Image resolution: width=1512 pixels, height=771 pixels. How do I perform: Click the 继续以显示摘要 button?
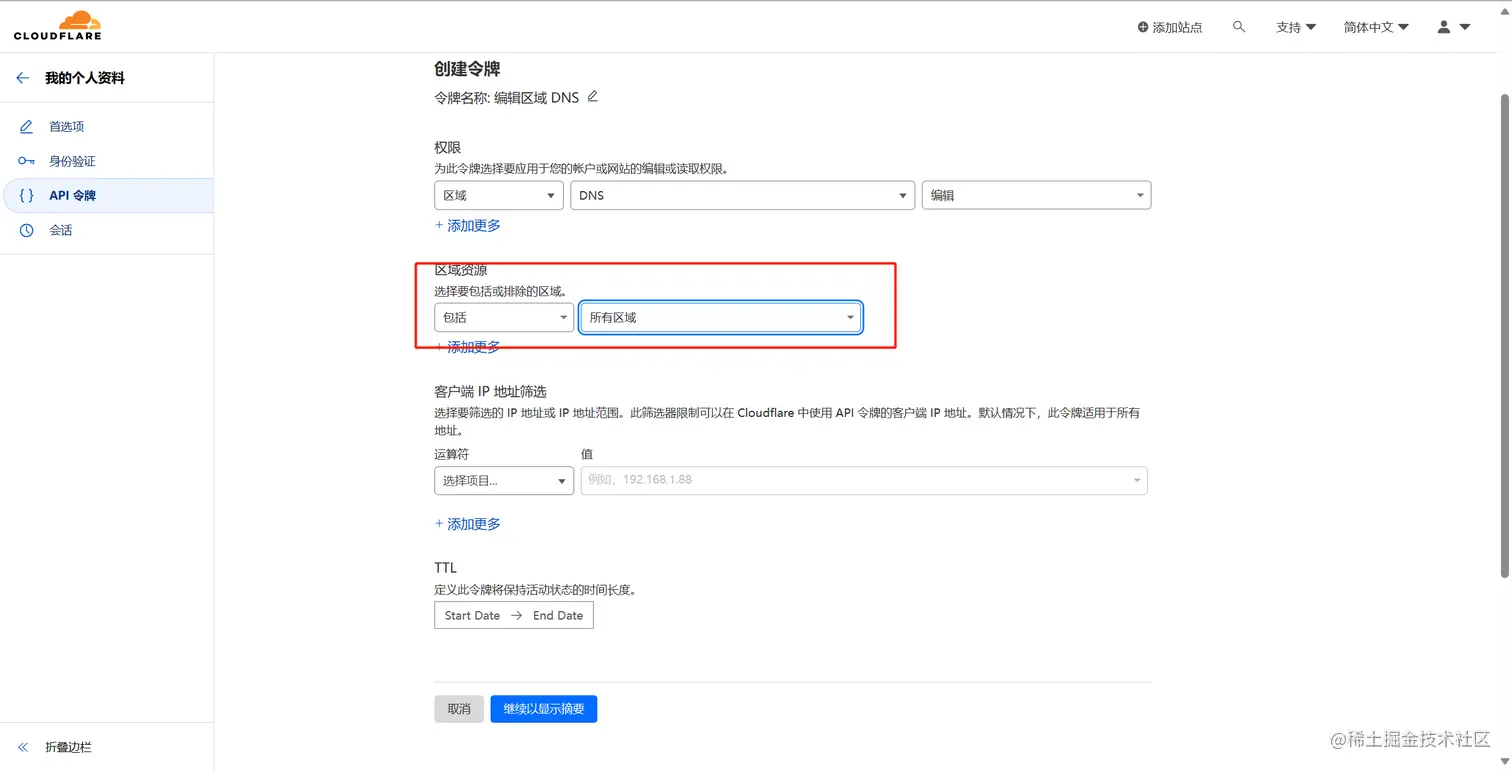[x=544, y=709]
